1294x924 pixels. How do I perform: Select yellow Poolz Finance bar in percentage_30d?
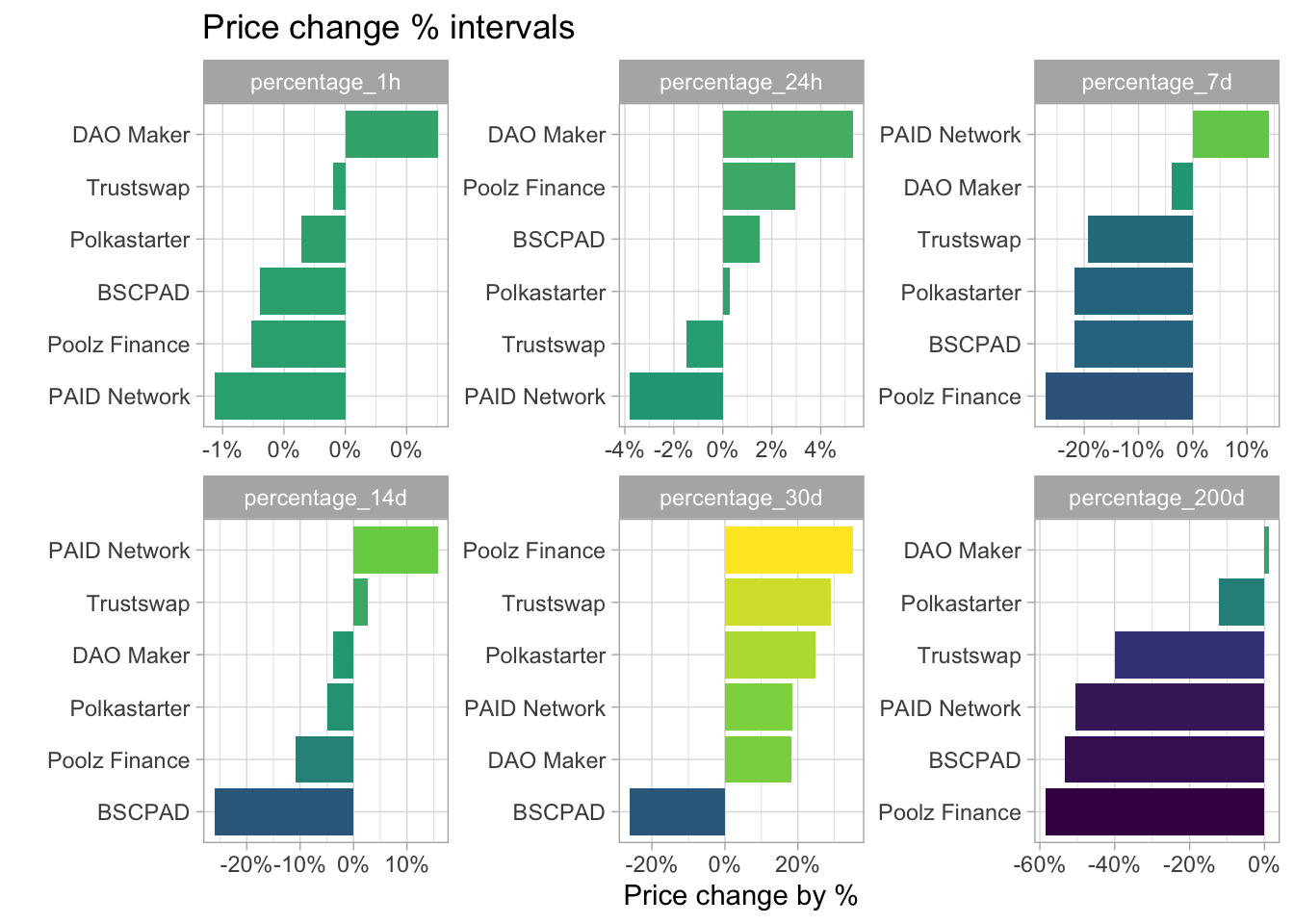click(789, 551)
